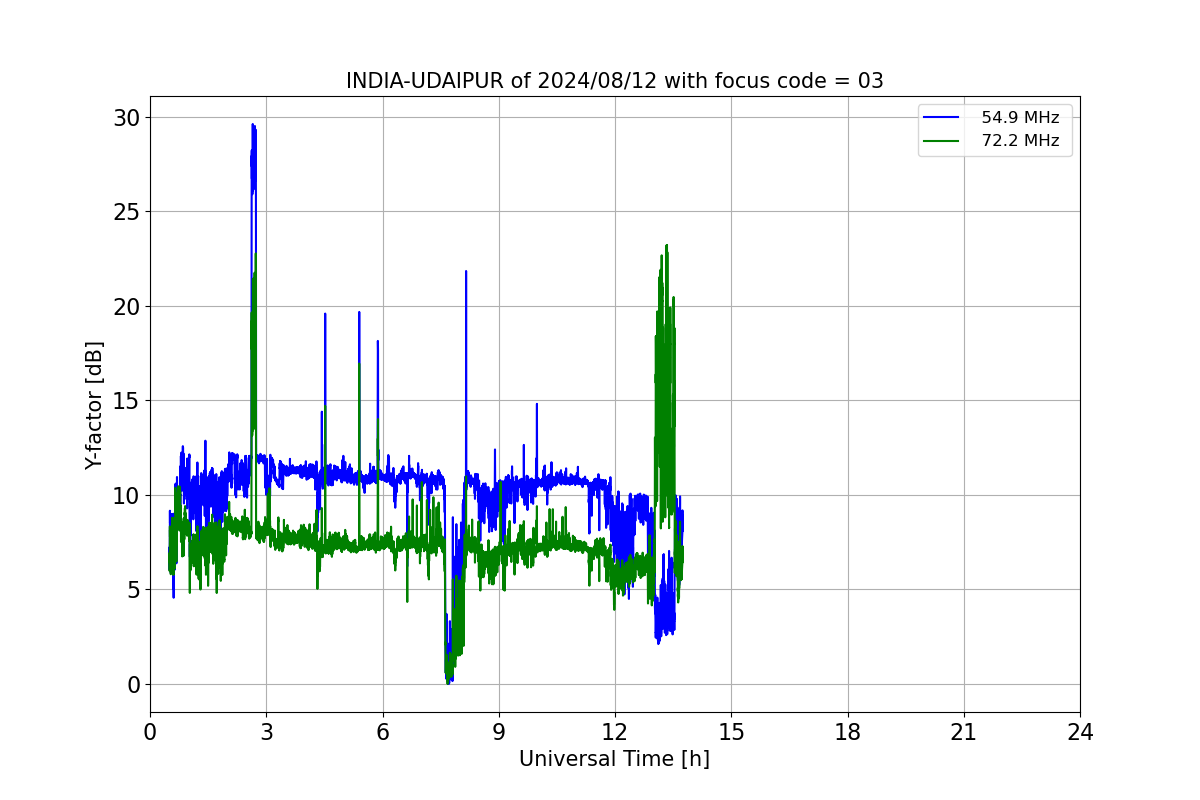Click x-axis tick label 12
Screen dimensions: 1200x800
click(615, 732)
